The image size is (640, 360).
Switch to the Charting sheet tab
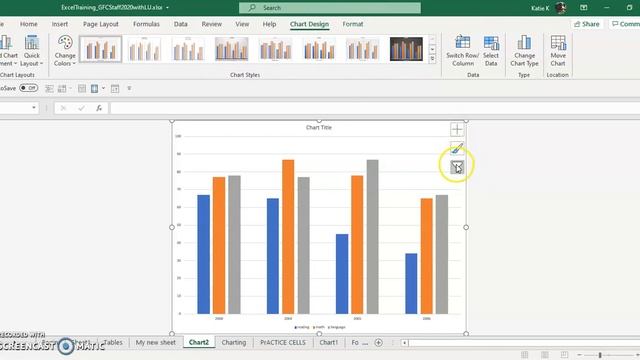(234, 342)
